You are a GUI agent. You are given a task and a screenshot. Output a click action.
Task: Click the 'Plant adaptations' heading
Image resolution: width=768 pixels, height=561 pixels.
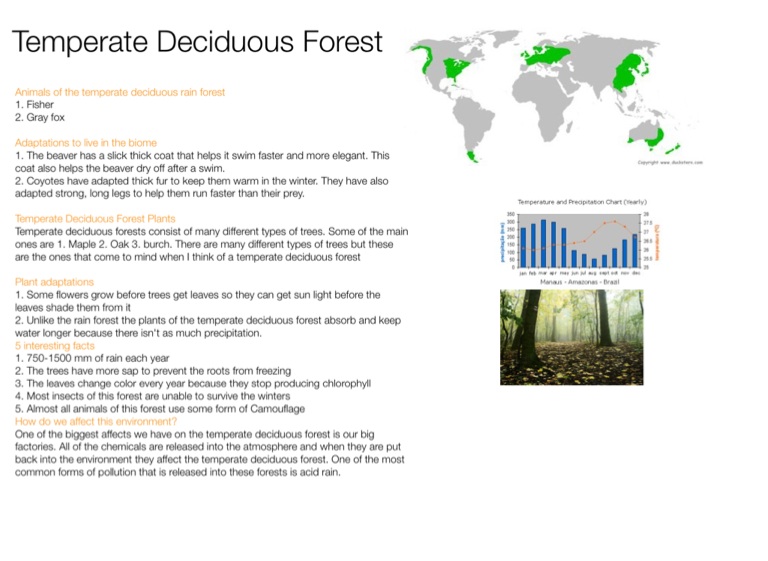coord(55,283)
